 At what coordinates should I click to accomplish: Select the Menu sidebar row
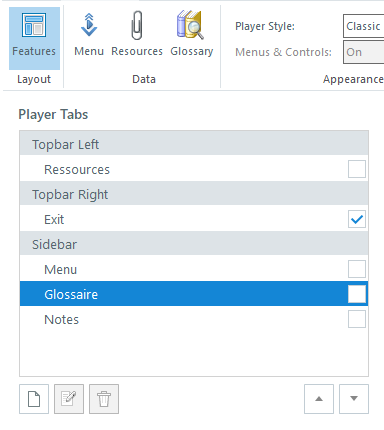(x=194, y=269)
